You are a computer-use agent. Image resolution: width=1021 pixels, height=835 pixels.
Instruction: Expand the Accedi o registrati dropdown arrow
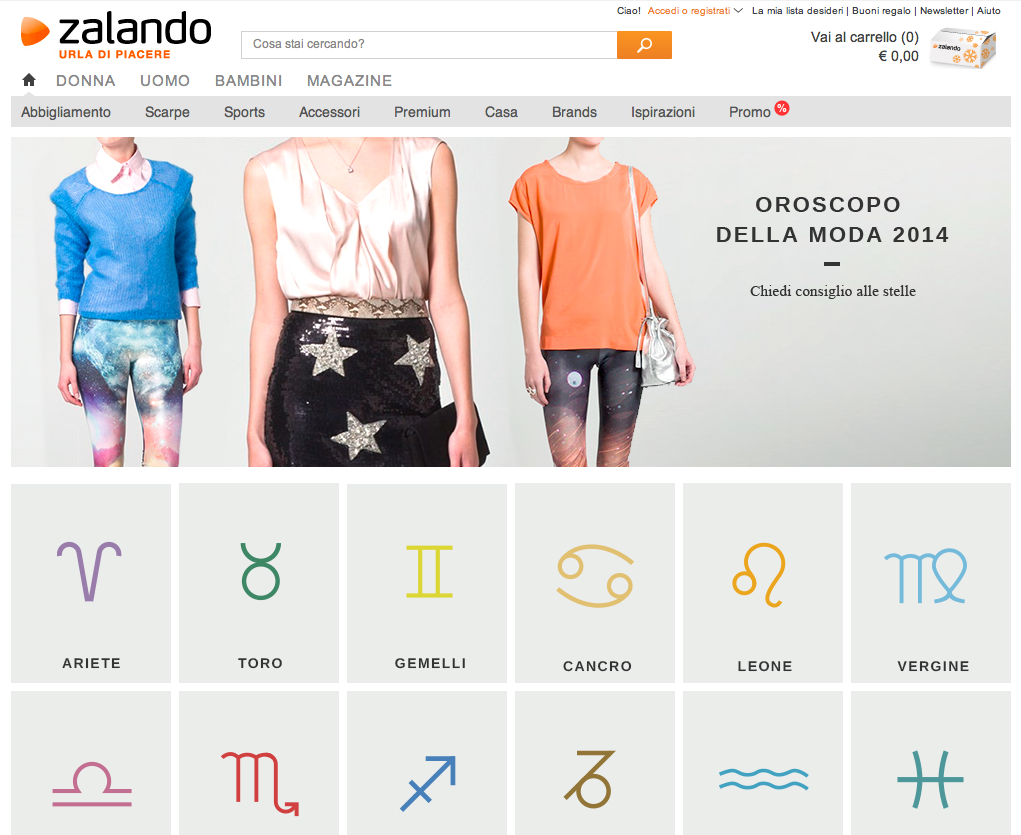(738, 10)
